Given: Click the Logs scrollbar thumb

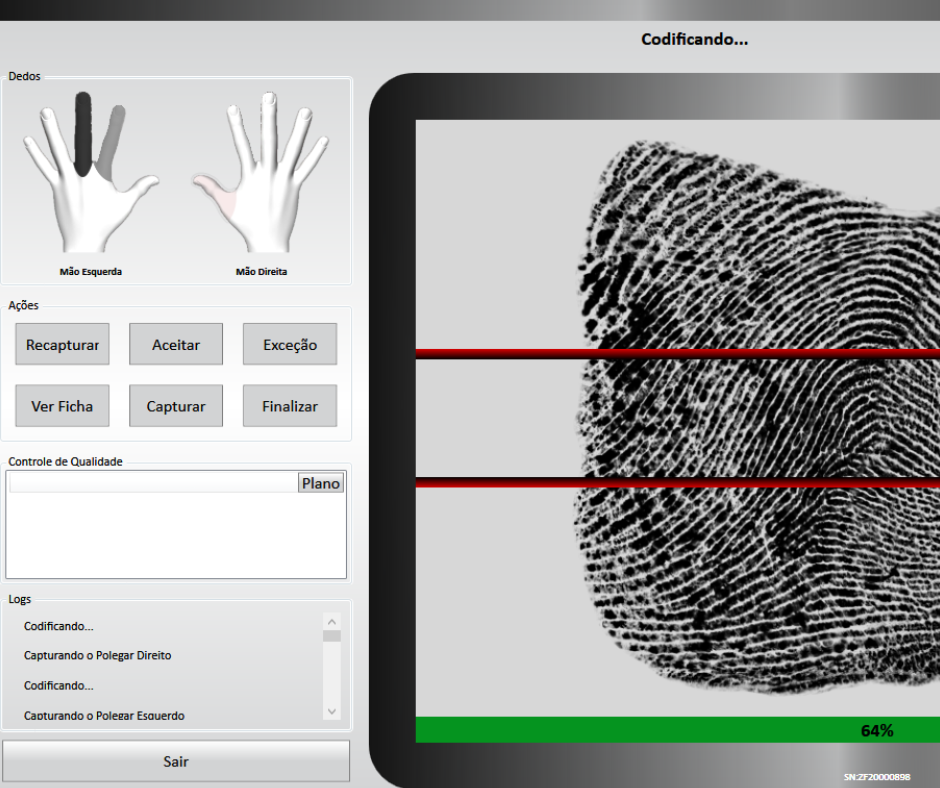Looking at the screenshot, I should click(332, 636).
